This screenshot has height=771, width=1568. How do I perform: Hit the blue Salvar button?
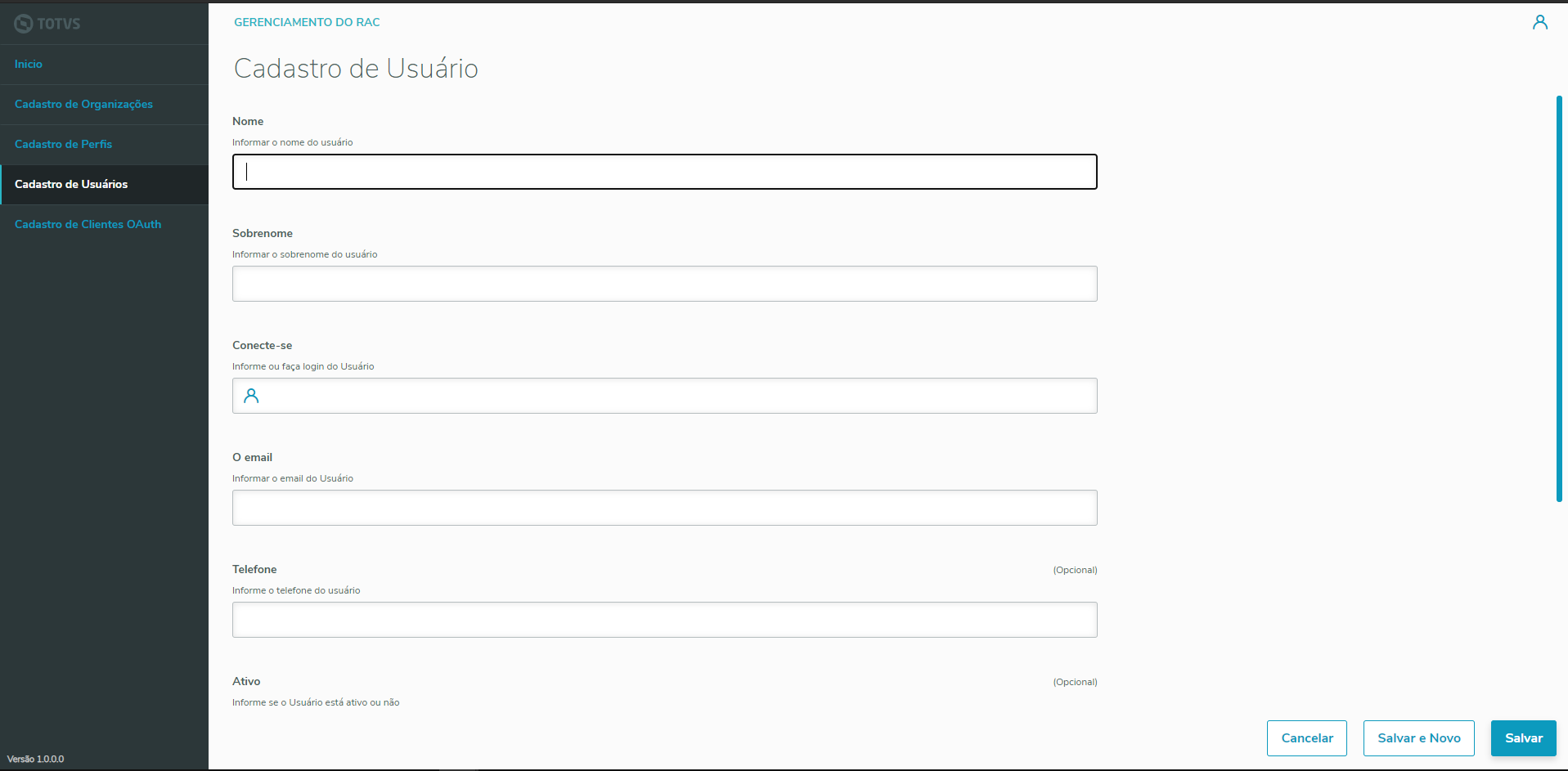(1523, 738)
